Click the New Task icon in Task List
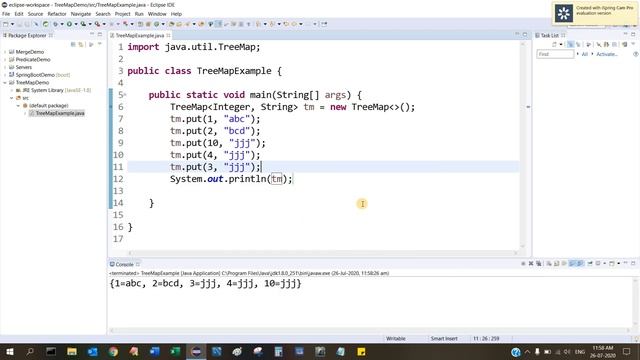Image resolution: width=640 pixels, height=360 pixels. (554, 44)
